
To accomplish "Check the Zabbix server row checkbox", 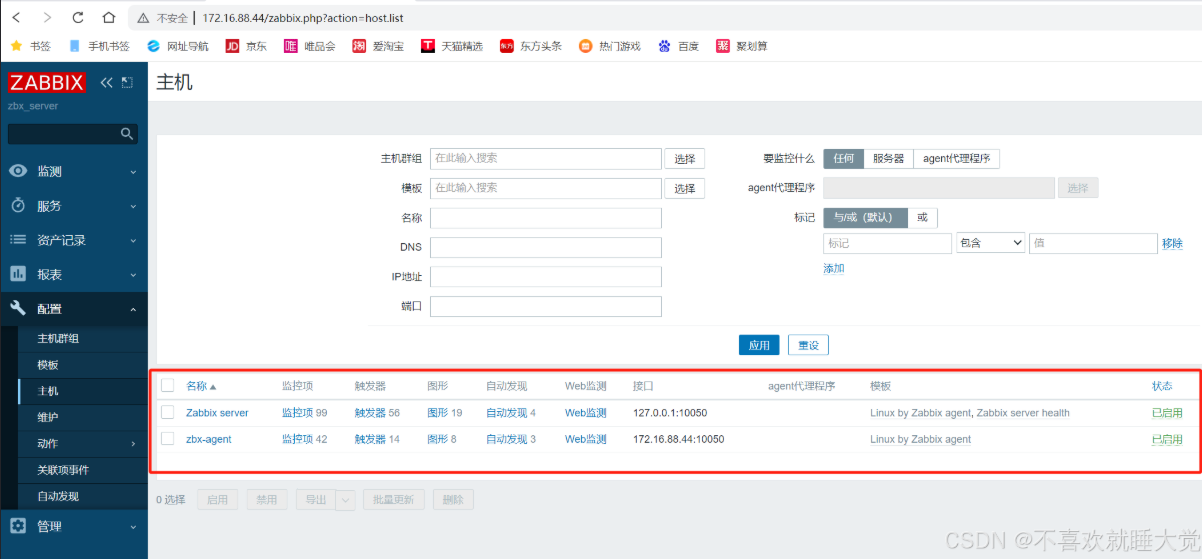I will pos(168,412).
